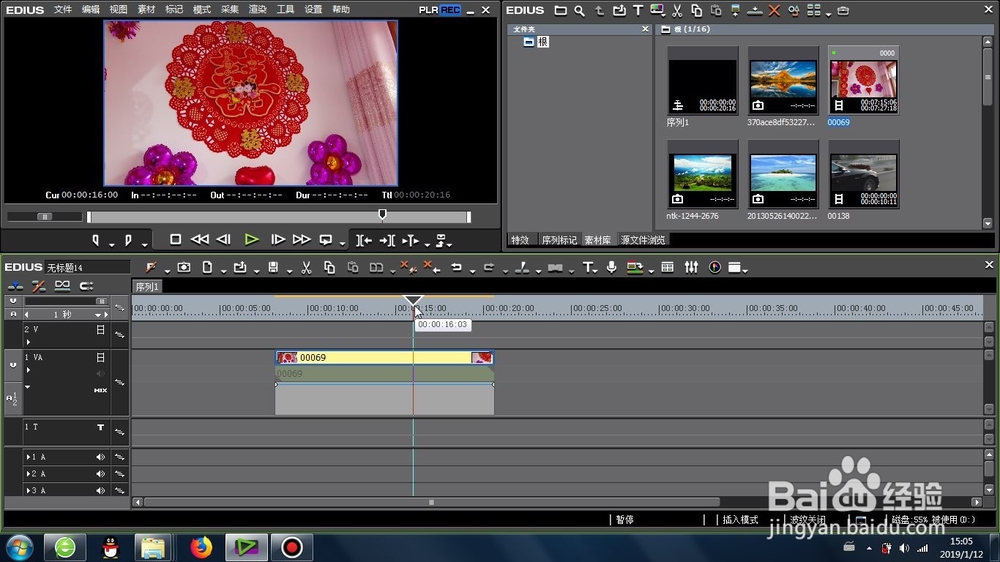
Task: Open the 渲染 menu
Action: pos(257,10)
